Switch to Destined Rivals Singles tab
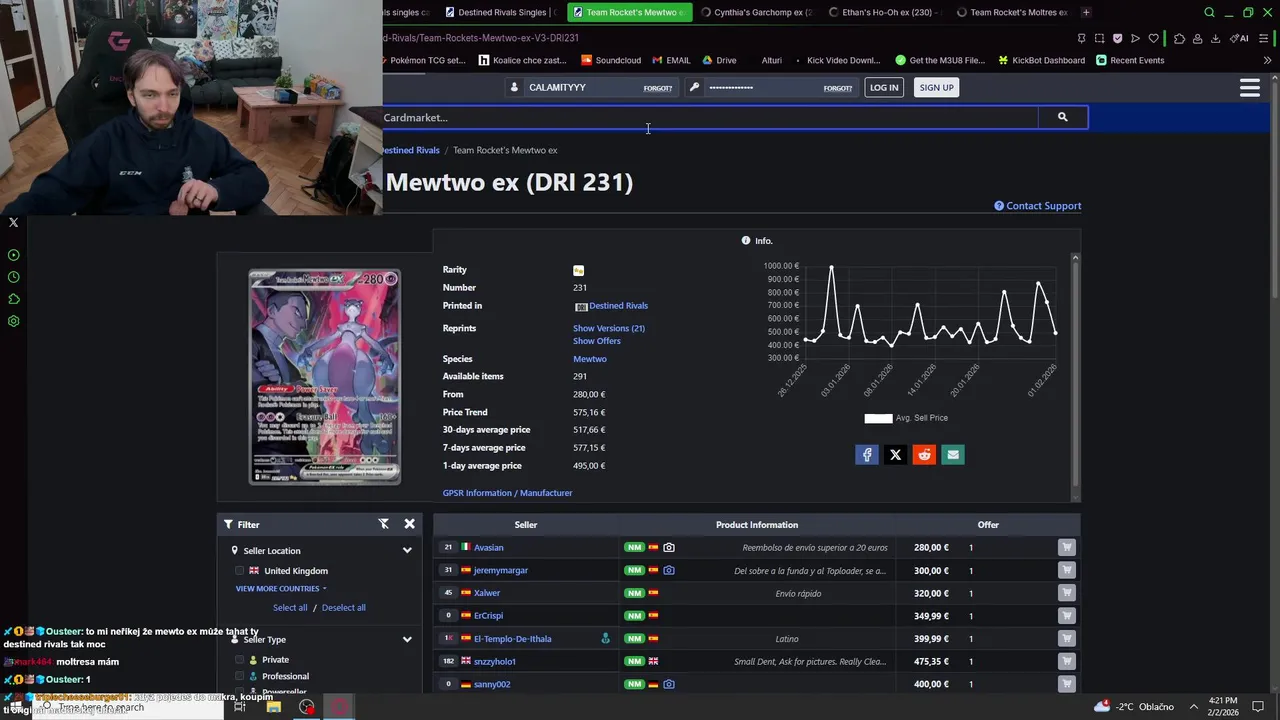 [x=500, y=13]
